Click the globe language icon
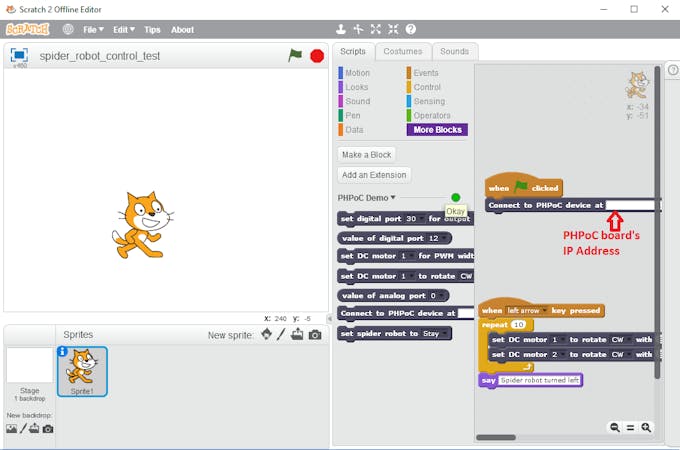This screenshot has width=680, height=450. (x=68, y=29)
